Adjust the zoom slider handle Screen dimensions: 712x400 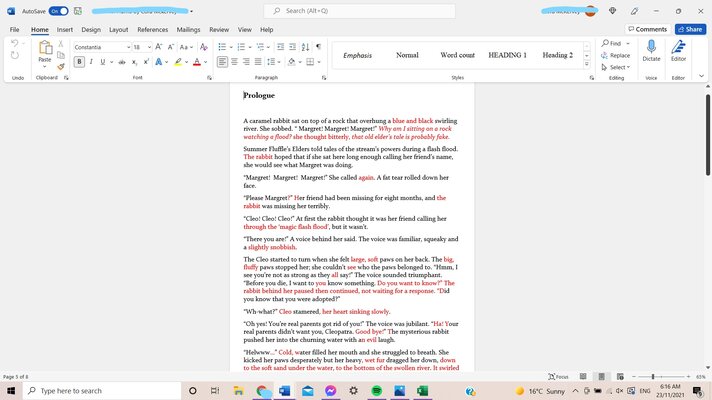653,376
